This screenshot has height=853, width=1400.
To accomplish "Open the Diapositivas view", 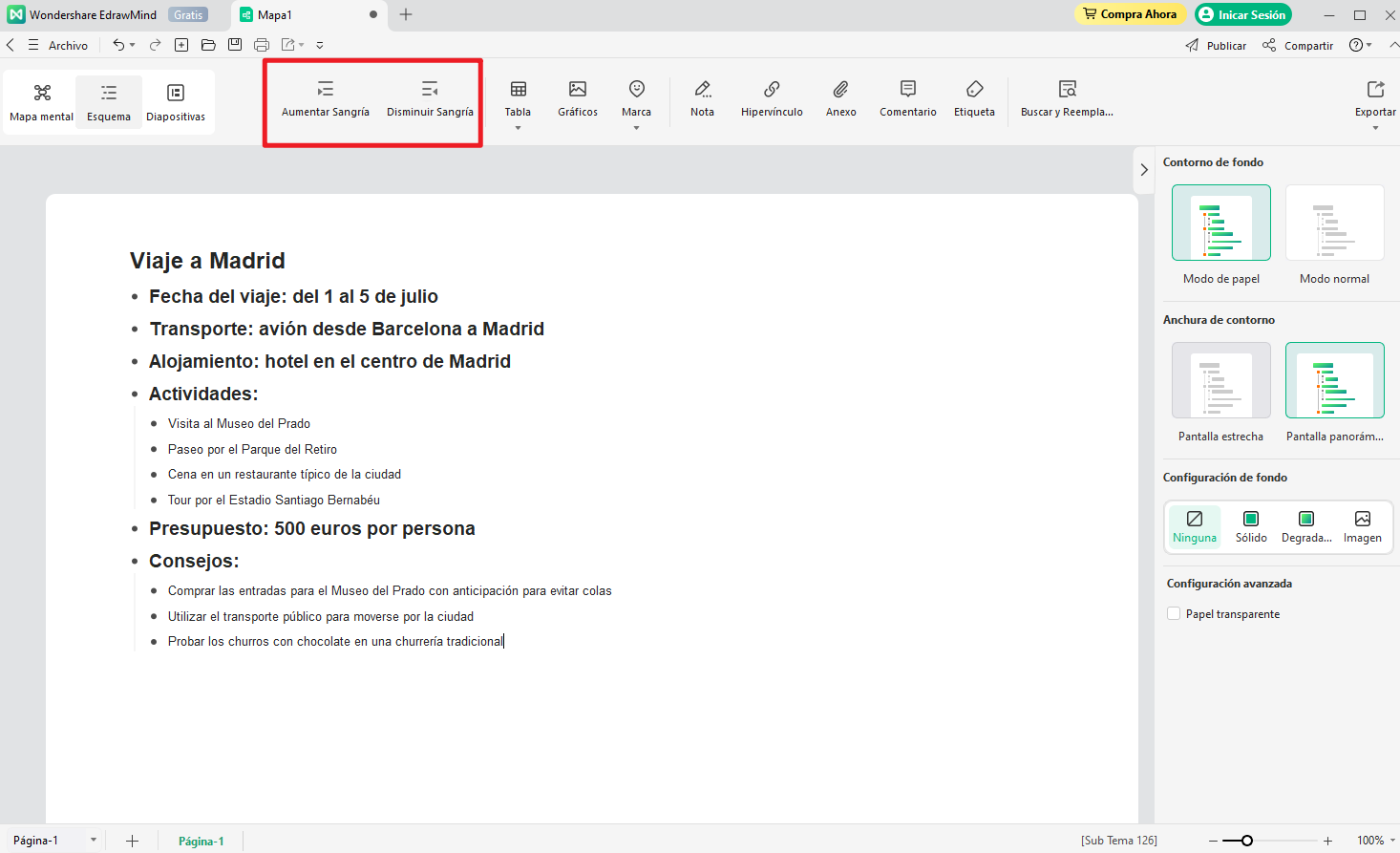I will [176, 102].
